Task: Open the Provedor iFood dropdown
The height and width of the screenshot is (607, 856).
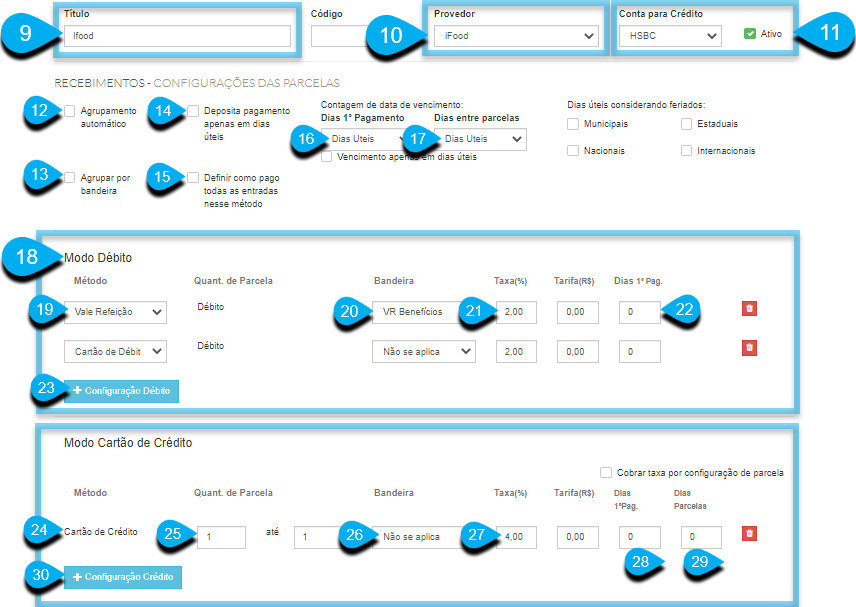Action: (516, 36)
